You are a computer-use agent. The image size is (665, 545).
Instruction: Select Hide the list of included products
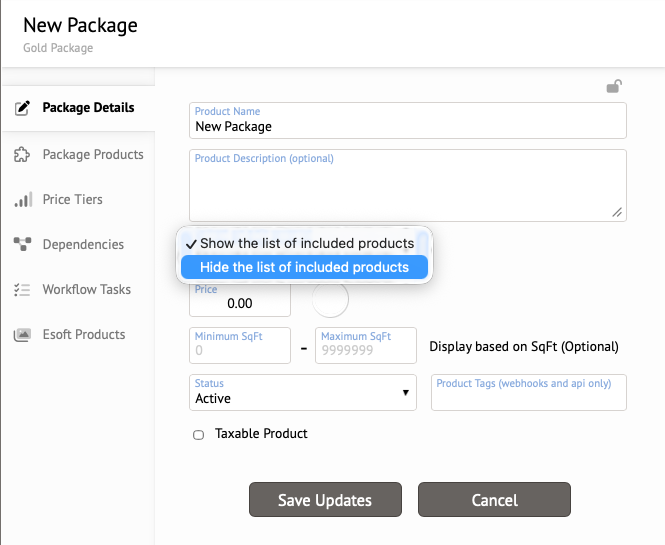(x=305, y=267)
